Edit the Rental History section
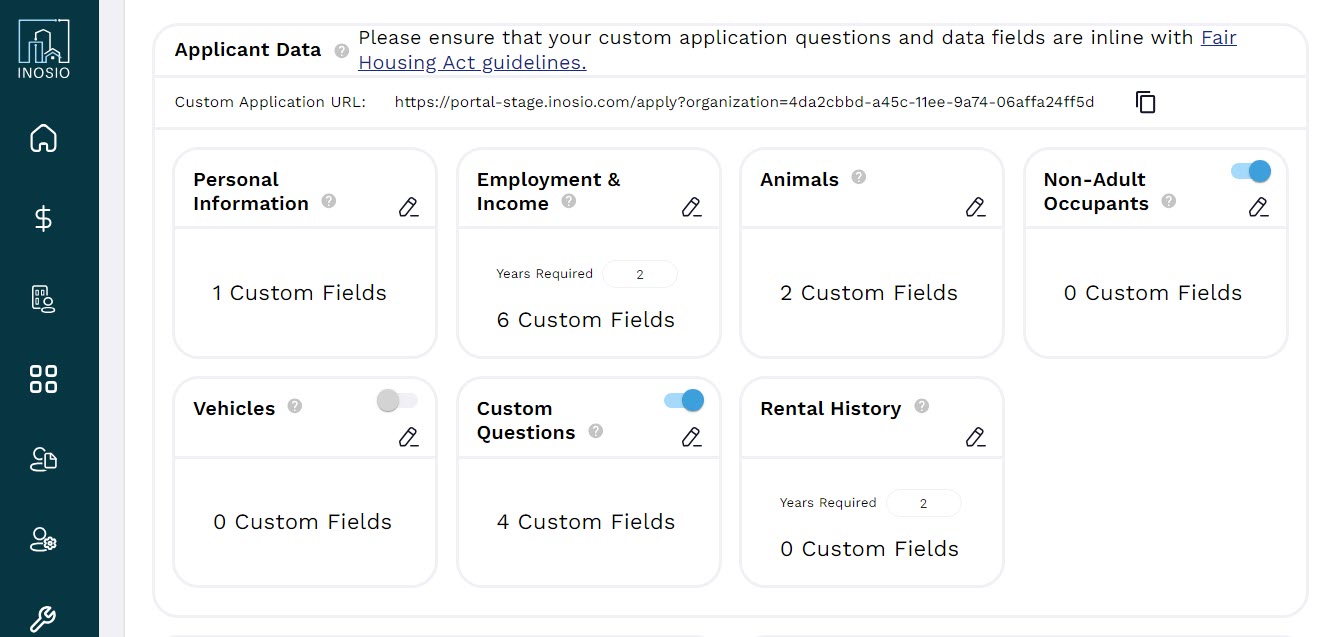The width and height of the screenshot is (1336, 637). 975,436
